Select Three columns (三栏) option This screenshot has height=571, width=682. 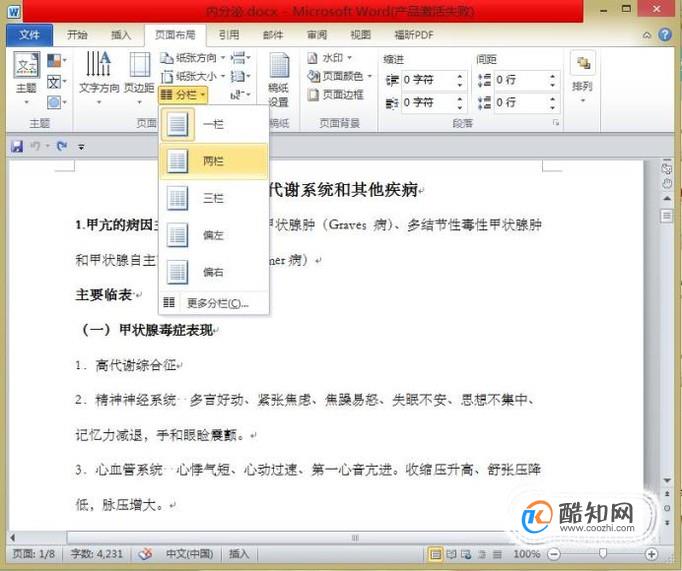(x=214, y=198)
